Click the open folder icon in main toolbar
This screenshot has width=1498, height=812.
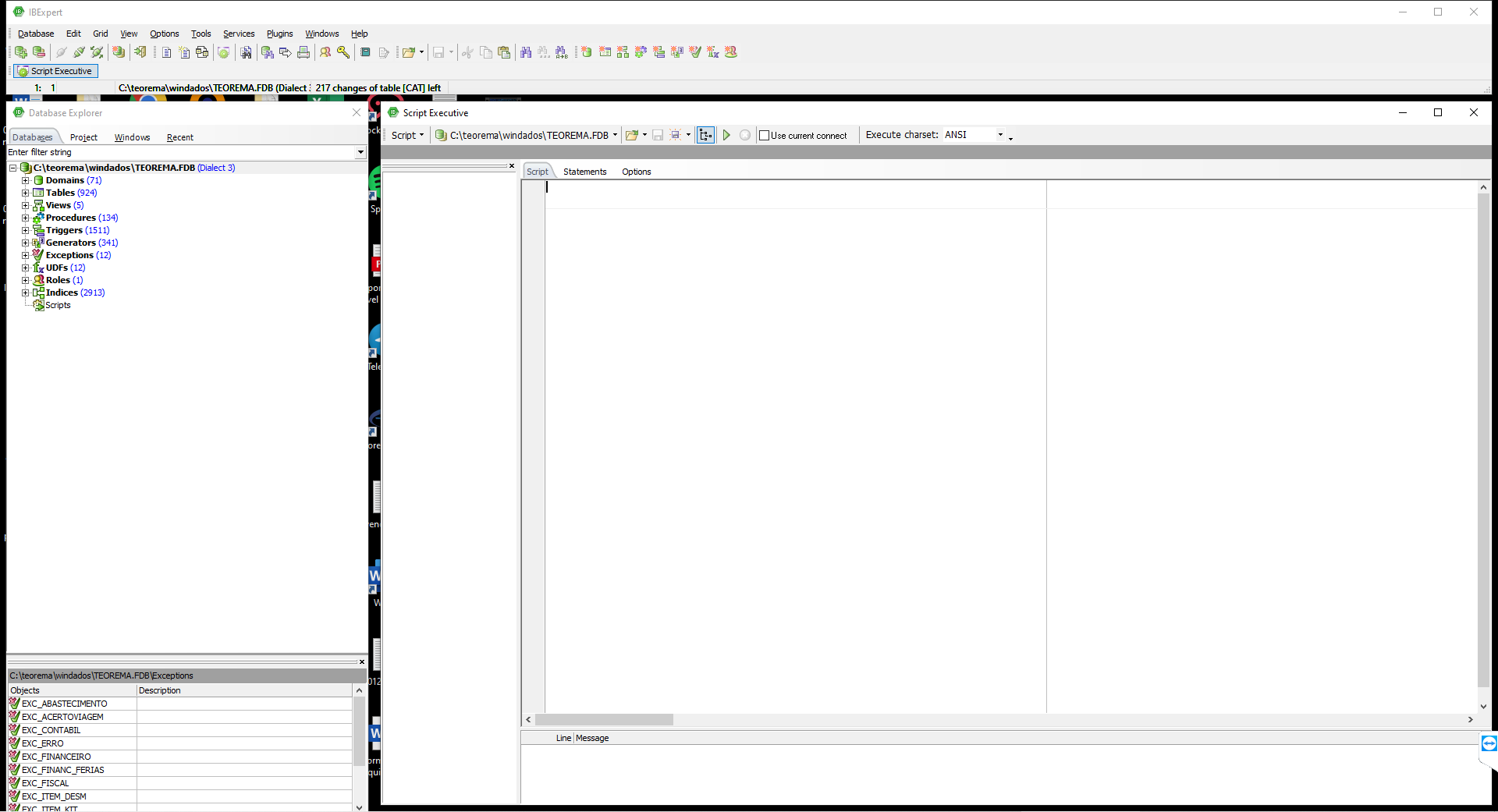pos(407,52)
